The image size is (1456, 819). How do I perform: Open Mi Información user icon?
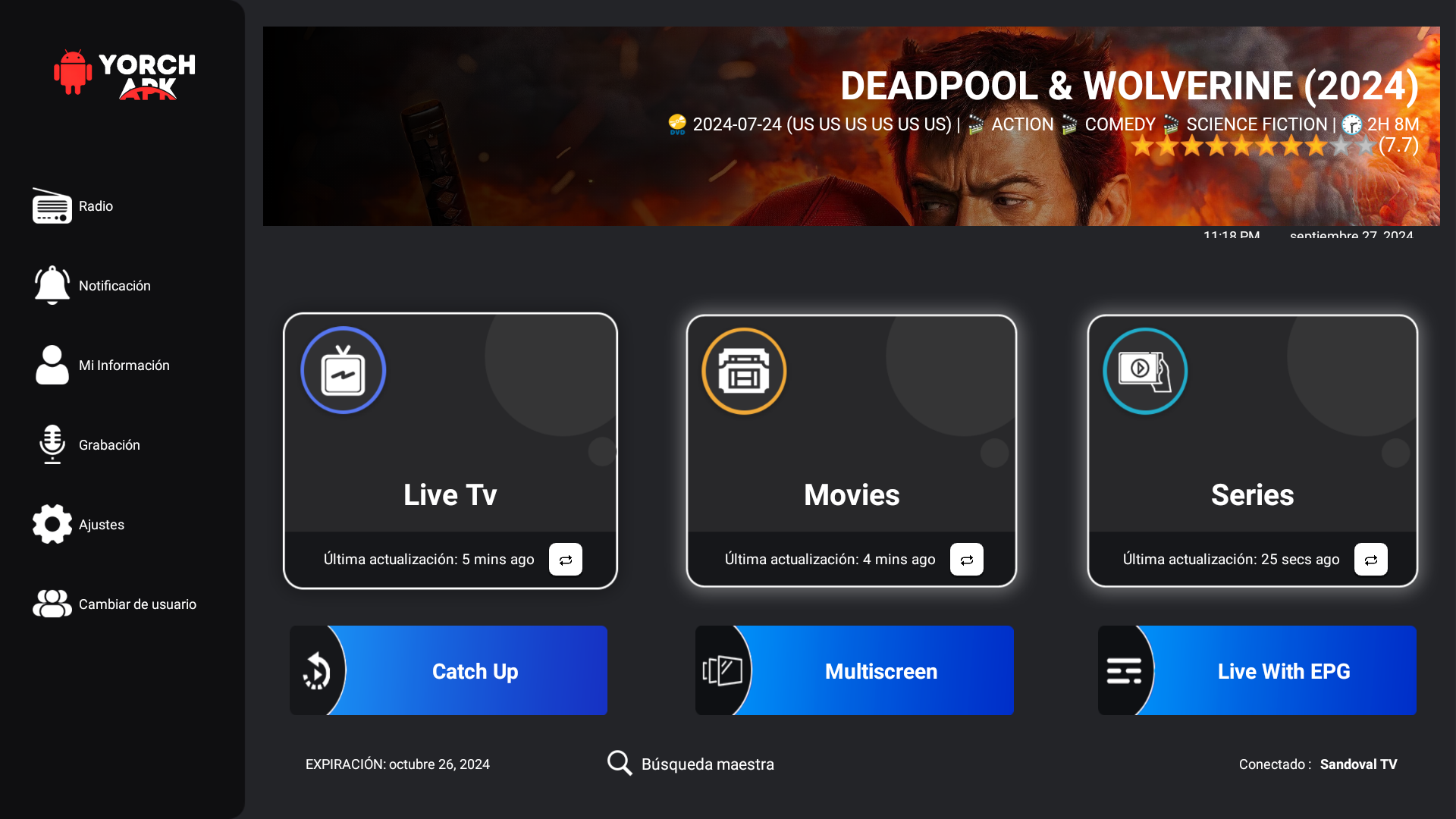click(x=52, y=366)
